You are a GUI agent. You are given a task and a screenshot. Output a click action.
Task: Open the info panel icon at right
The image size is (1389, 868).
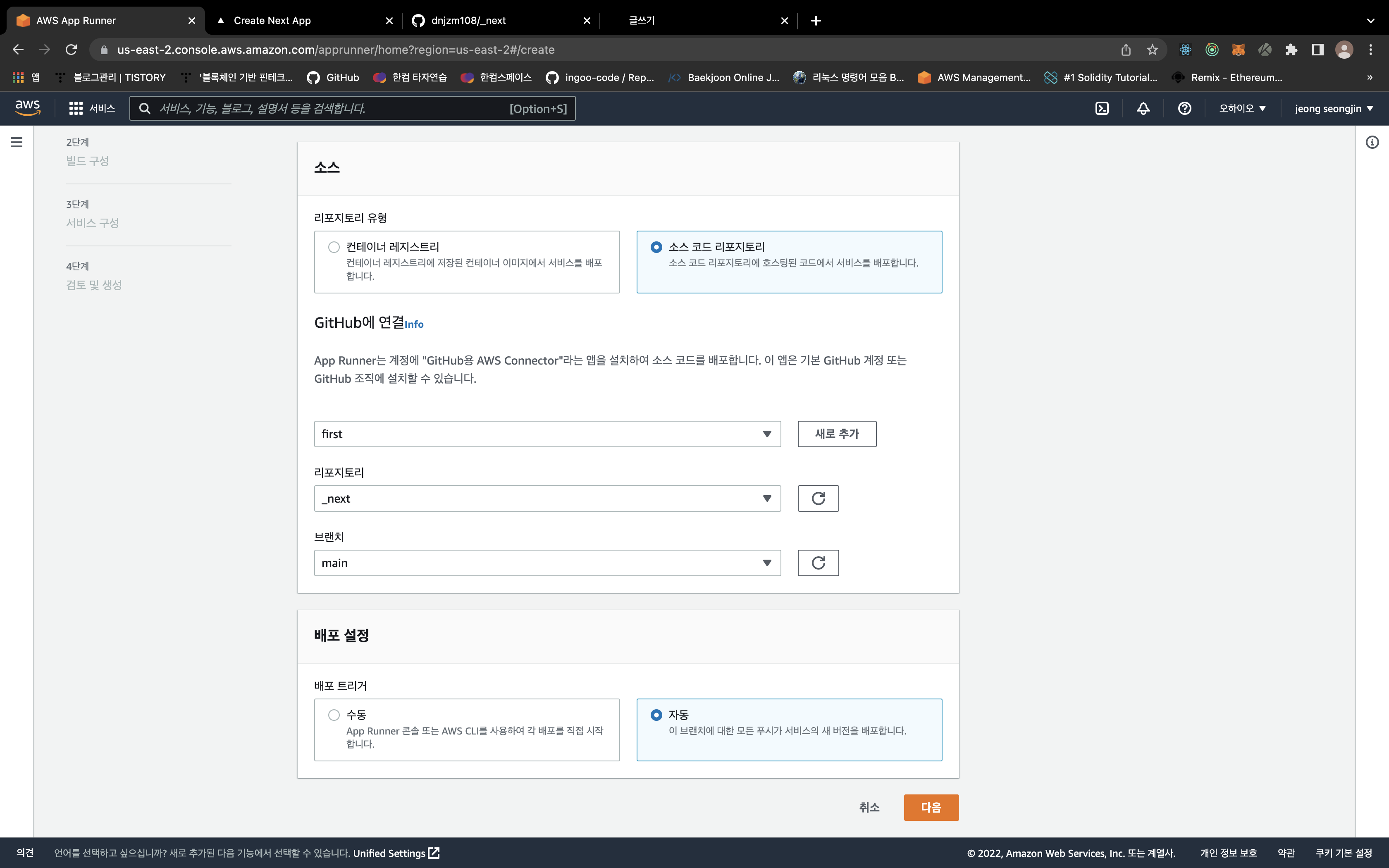coord(1372,142)
